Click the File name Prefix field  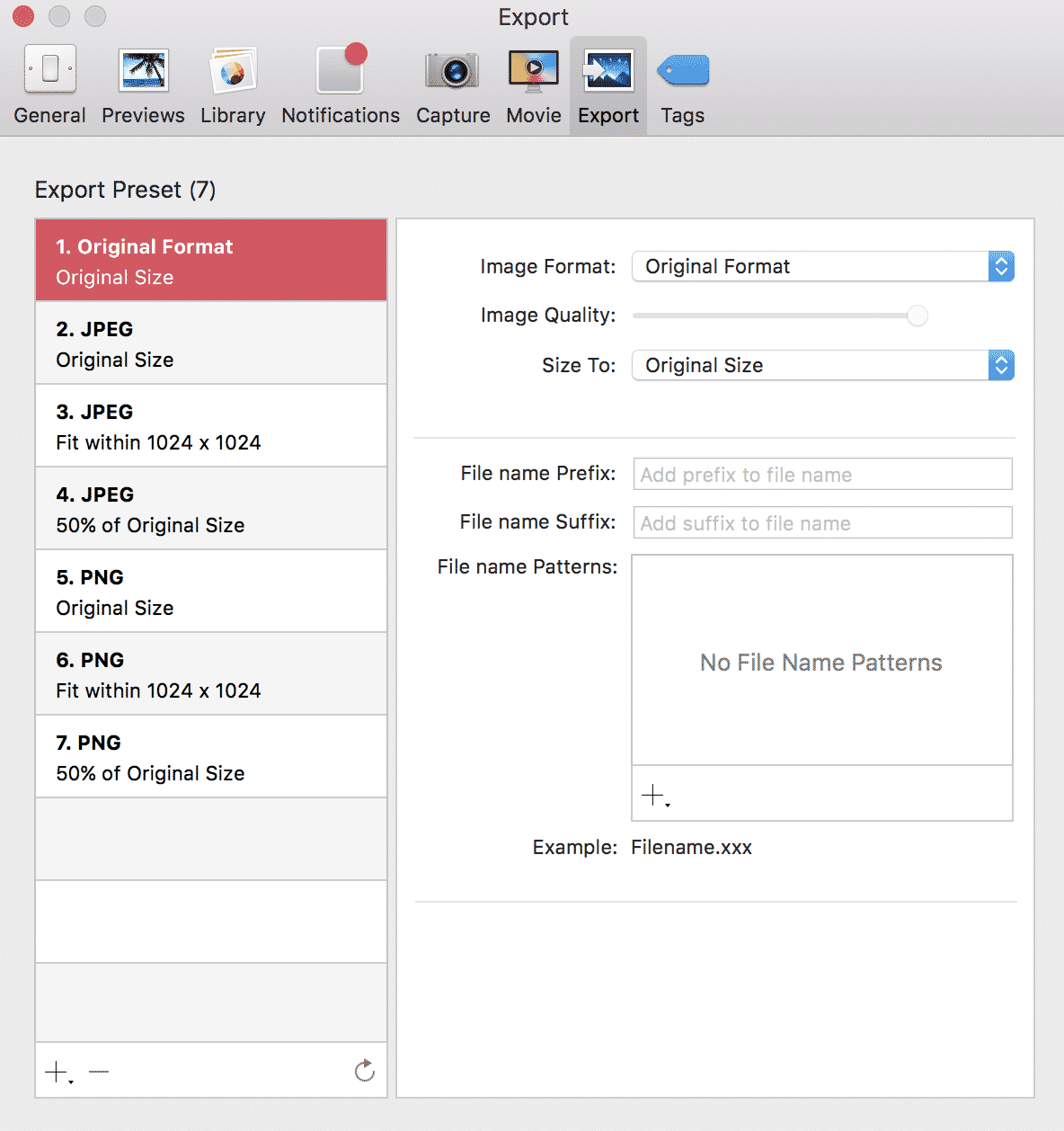823,474
